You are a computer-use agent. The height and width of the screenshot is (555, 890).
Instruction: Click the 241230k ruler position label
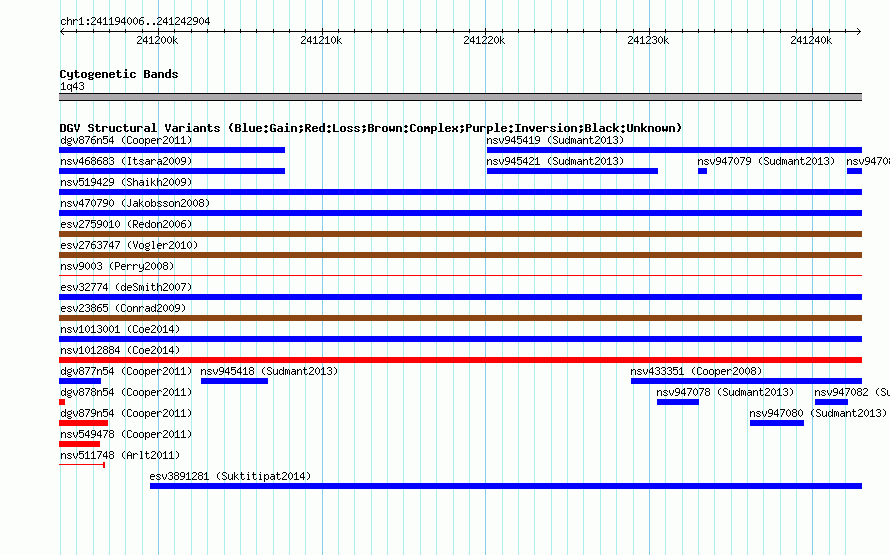click(x=648, y=40)
